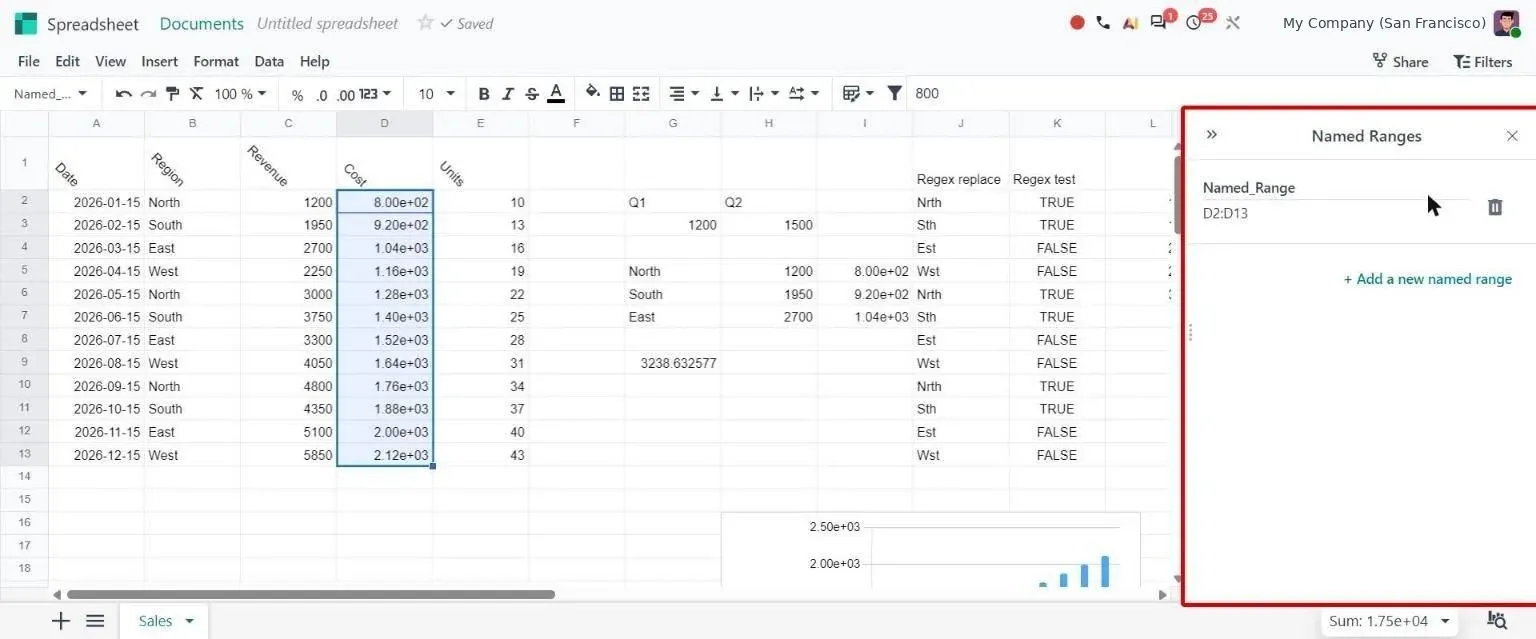
Task: Open the File menu
Action: click(x=29, y=61)
